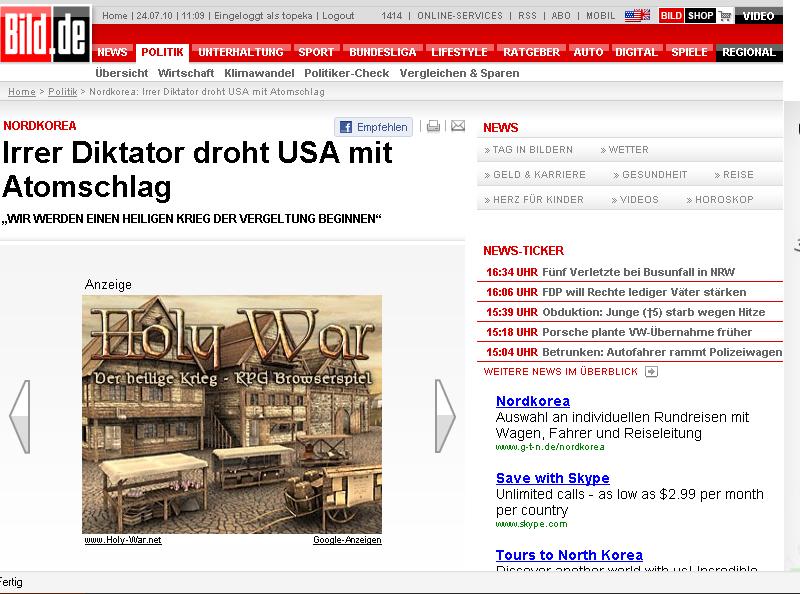Open GELD & KARRIERE link
The image size is (800, 594).
tap(535, 175)
